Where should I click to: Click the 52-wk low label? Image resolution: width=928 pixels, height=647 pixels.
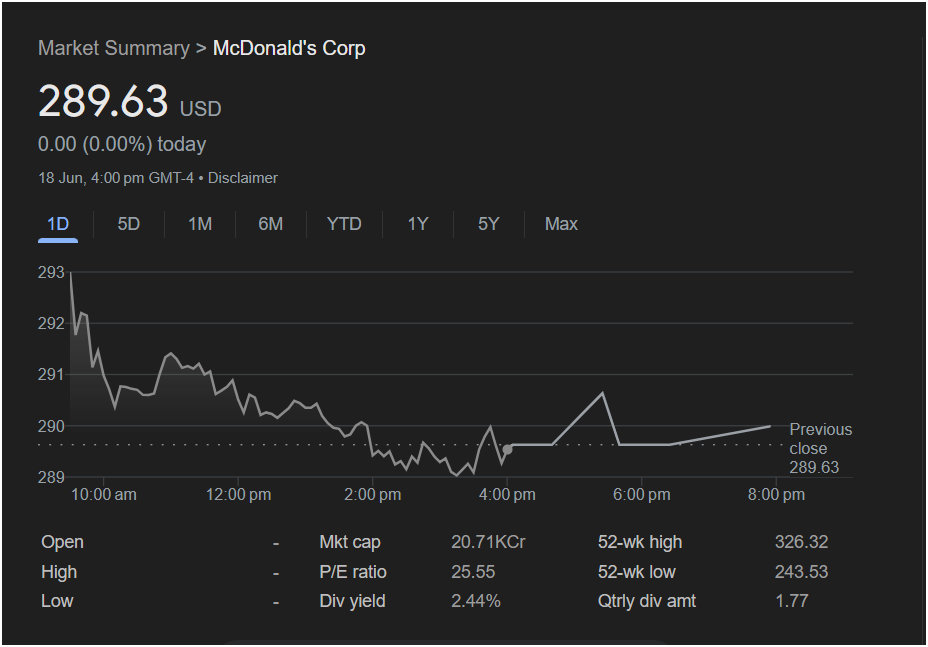click(x=637, y=572)
